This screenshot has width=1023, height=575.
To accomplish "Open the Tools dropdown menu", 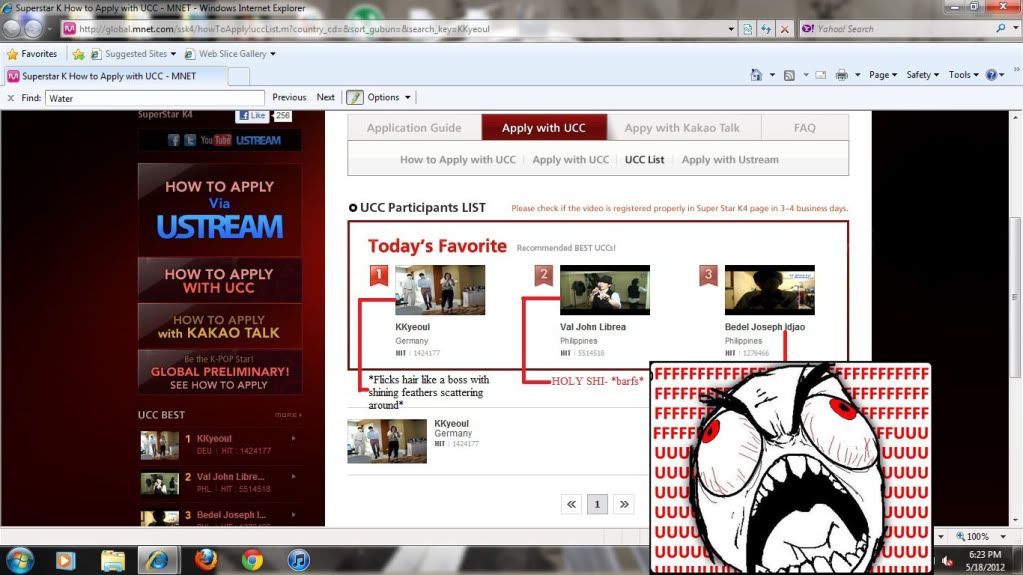I will [x=963, y=75].
